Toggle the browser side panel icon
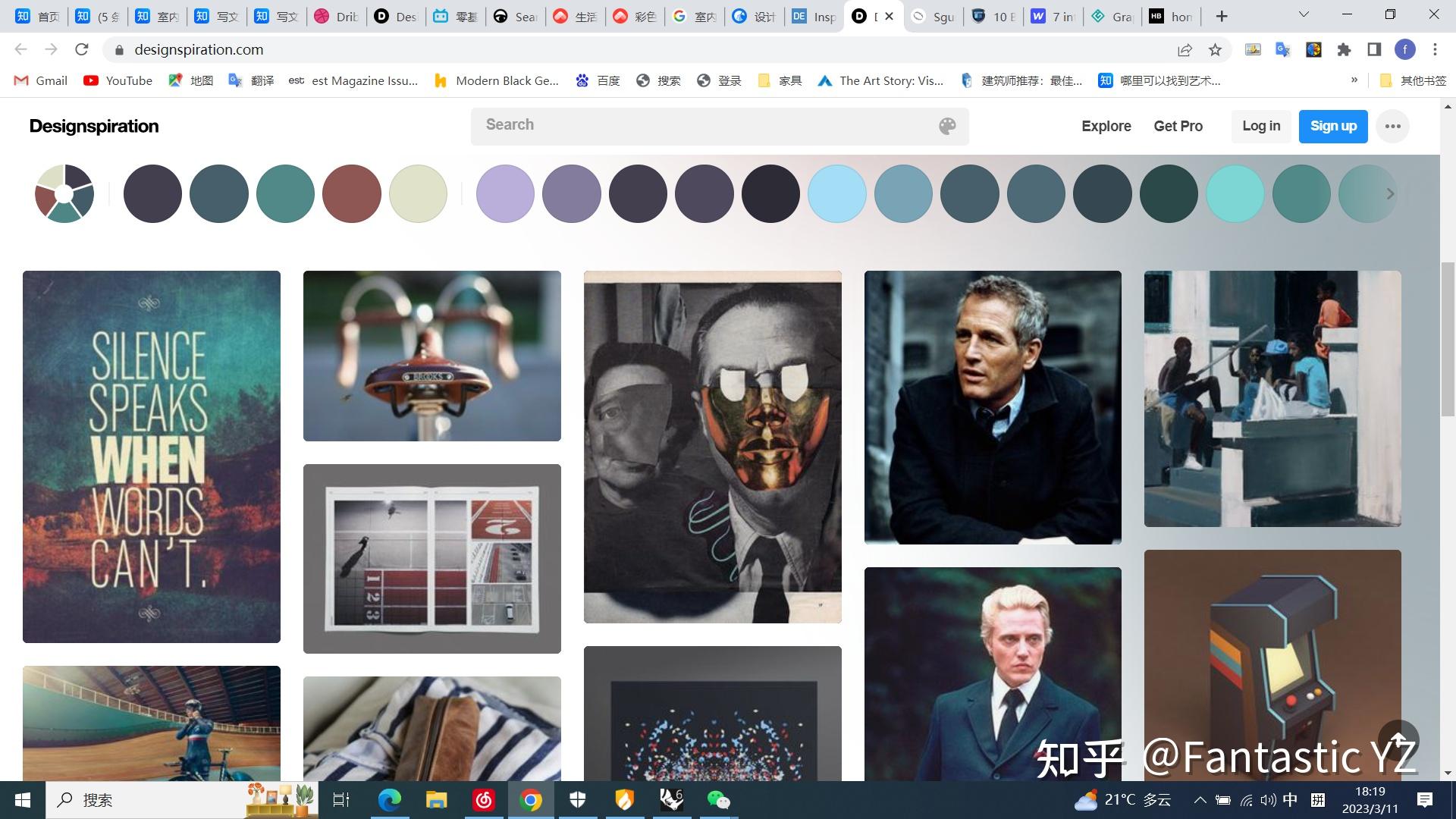Screen dimensions: 1456x819 pos(1374,49)
